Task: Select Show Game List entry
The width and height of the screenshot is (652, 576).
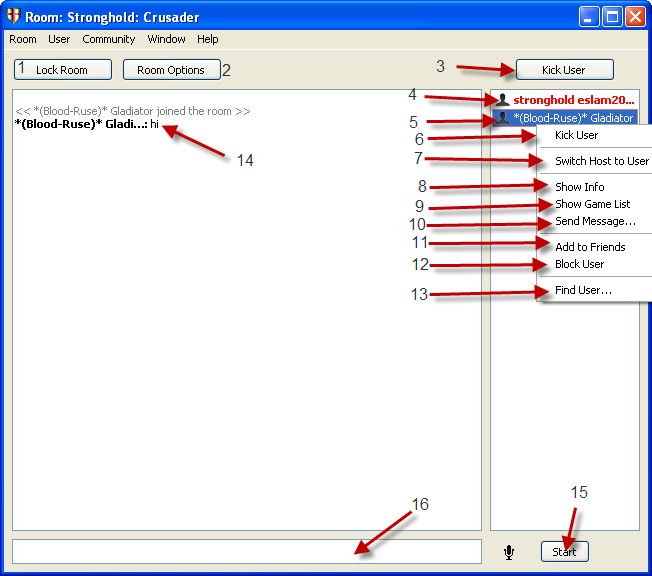Action: [x=595, y=204]
